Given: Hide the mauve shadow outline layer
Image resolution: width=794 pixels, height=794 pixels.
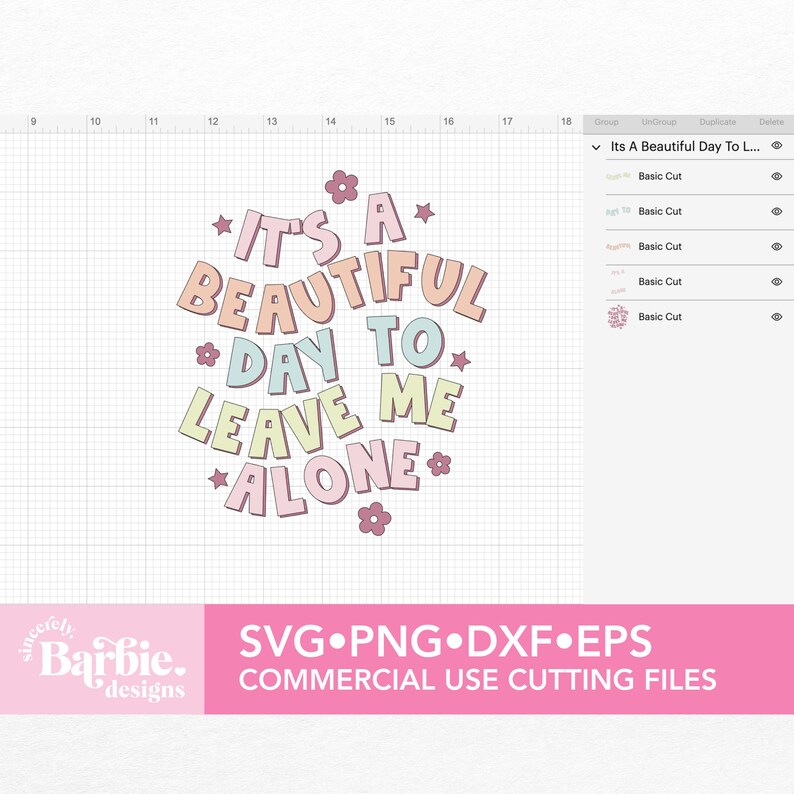Looking at the screenshot, I should point(776,317).
